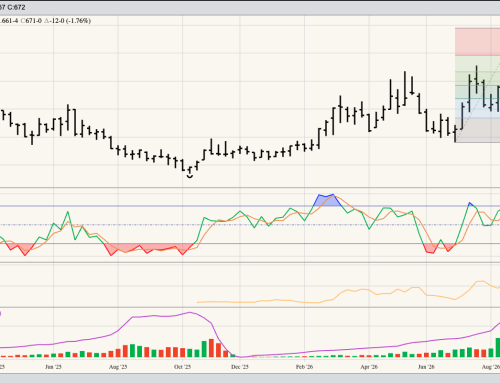Select the light blue retracement zone
Viewport: 500px width, 383px height.
(477, 108)
